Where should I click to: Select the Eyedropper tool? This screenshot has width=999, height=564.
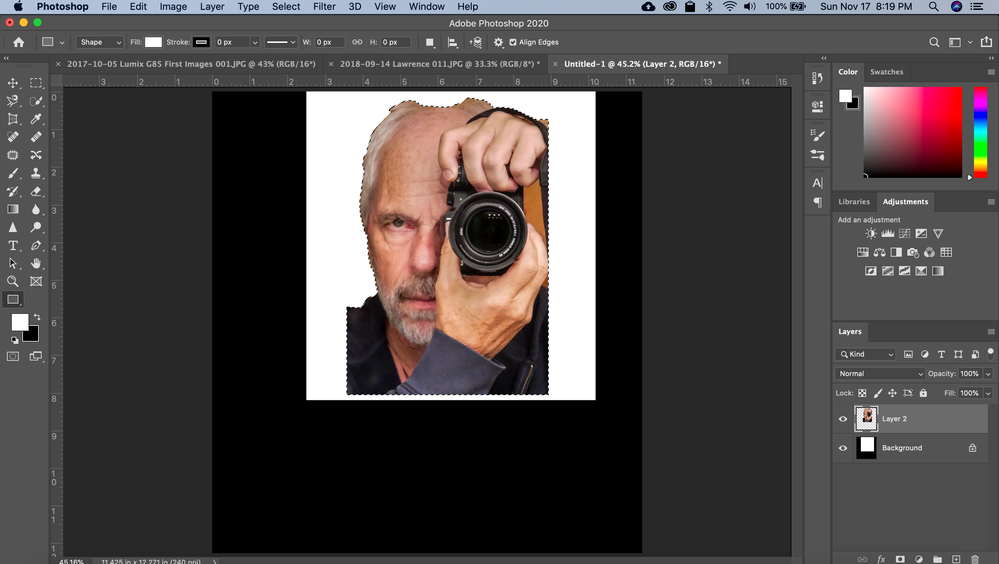36,119
